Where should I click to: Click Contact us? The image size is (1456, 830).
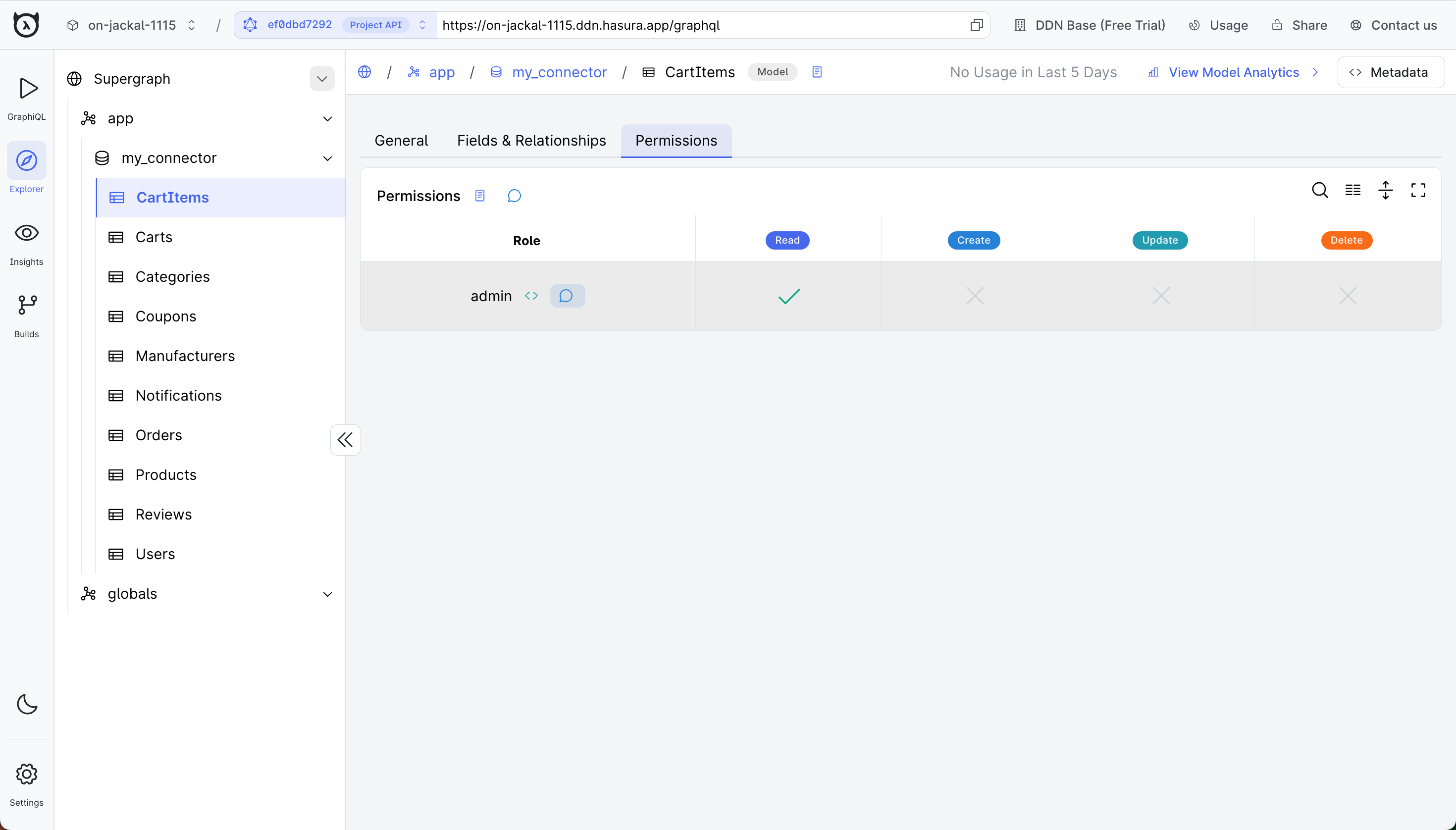point(1393,25)
